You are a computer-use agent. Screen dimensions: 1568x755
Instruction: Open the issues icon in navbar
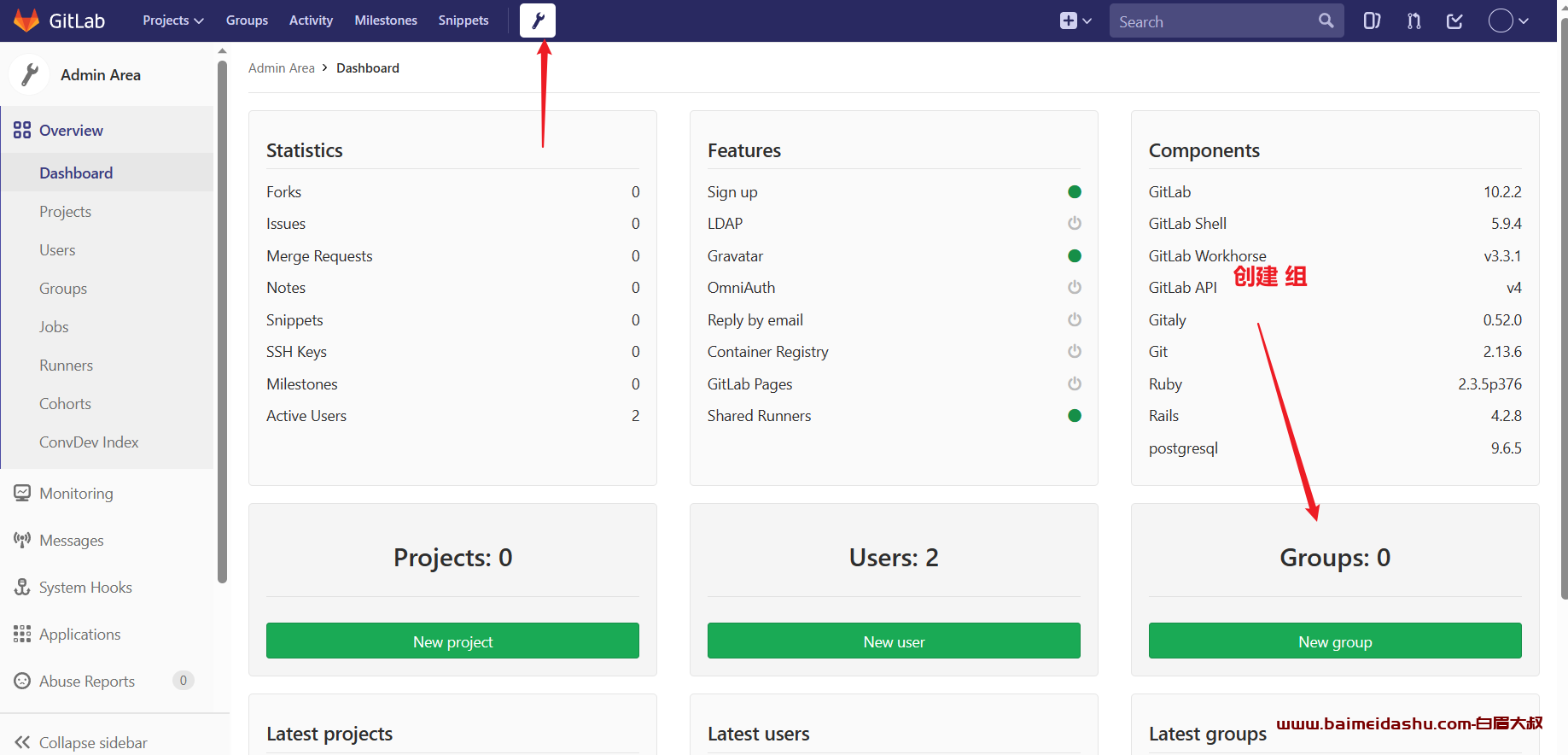point(1372,20)
